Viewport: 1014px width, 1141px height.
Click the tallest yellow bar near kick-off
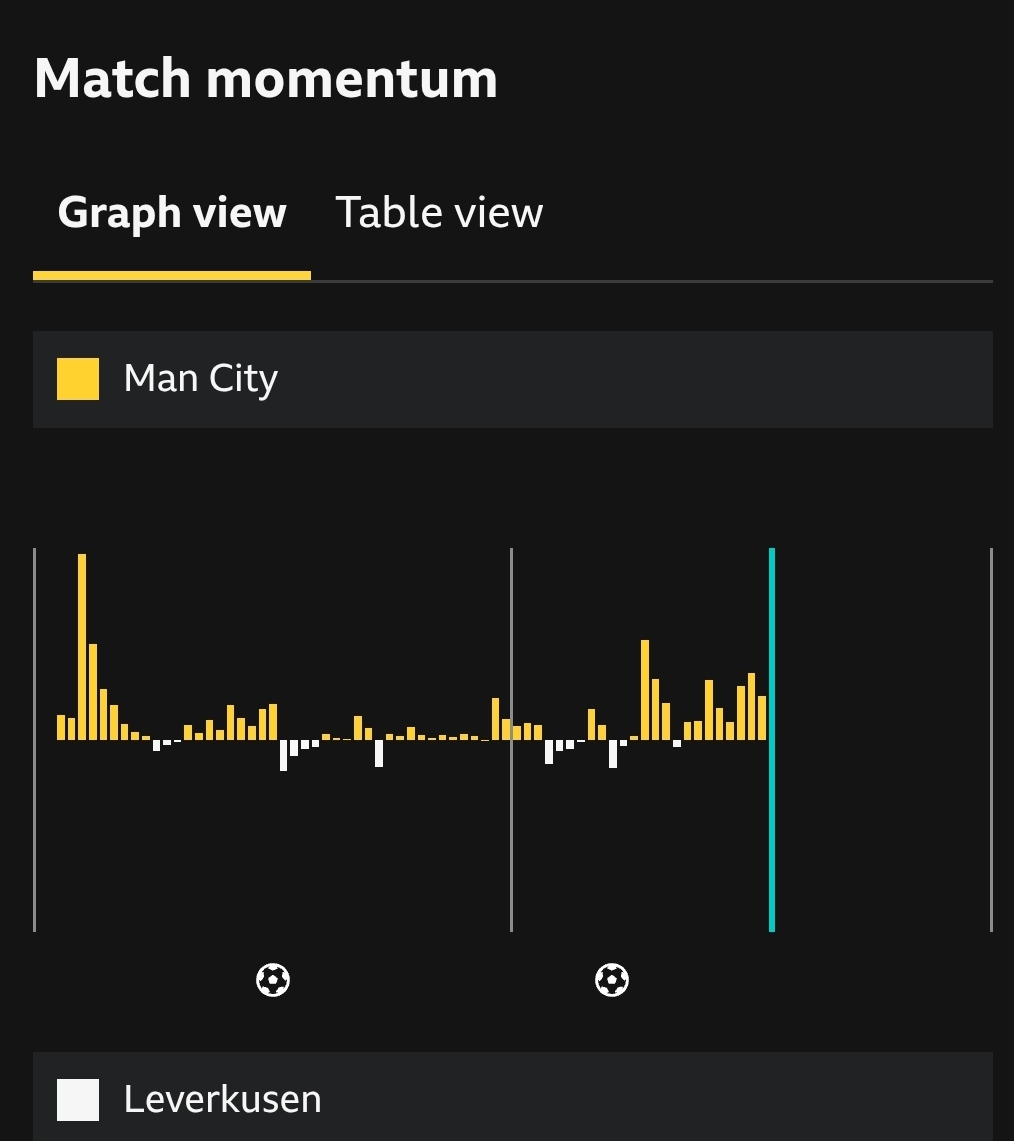[82, 647]
